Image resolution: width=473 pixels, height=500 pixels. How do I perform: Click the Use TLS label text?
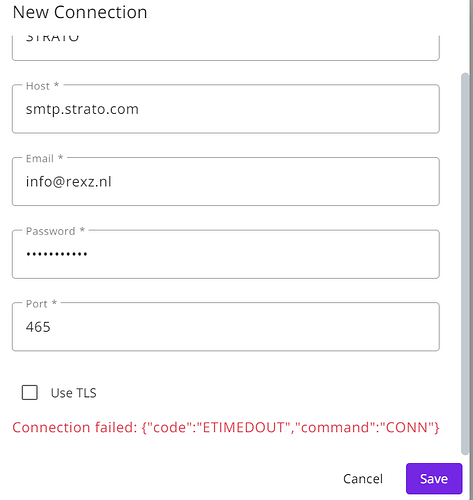point(74,393)
